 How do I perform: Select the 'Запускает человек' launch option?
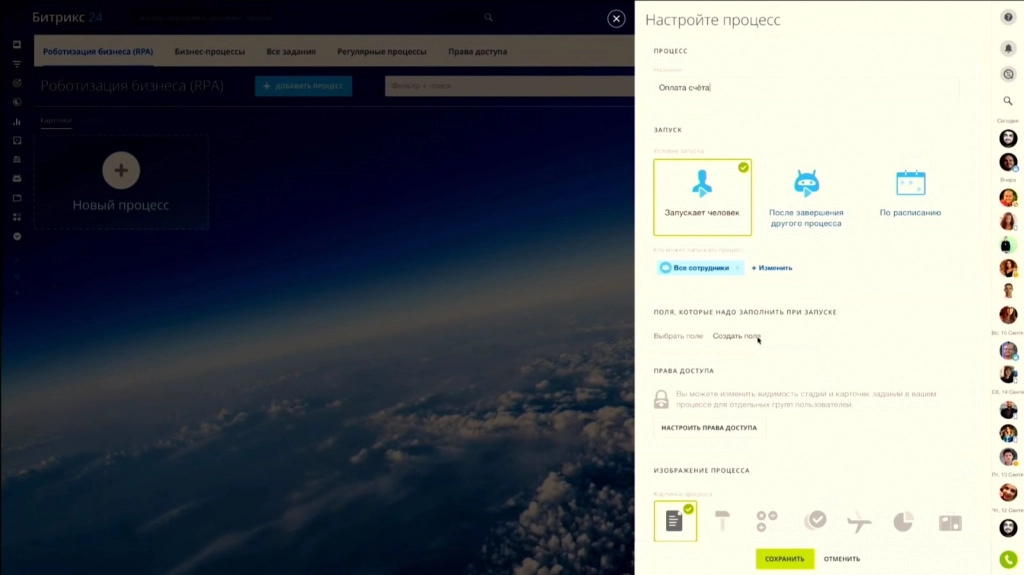point(702,197)
